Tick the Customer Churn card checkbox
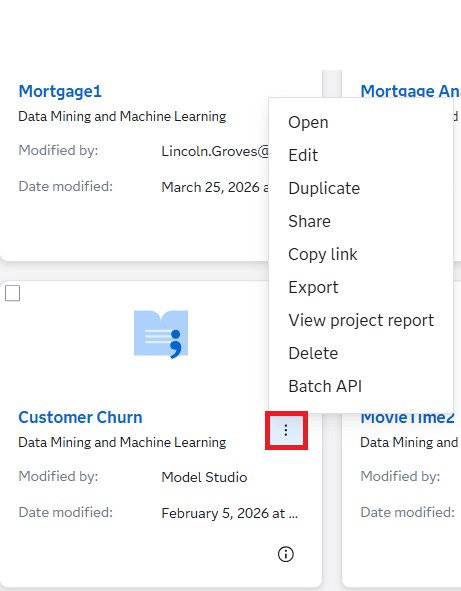Image resolution: width=461 pixels, height=591 pixels. [x=12, y=293]
